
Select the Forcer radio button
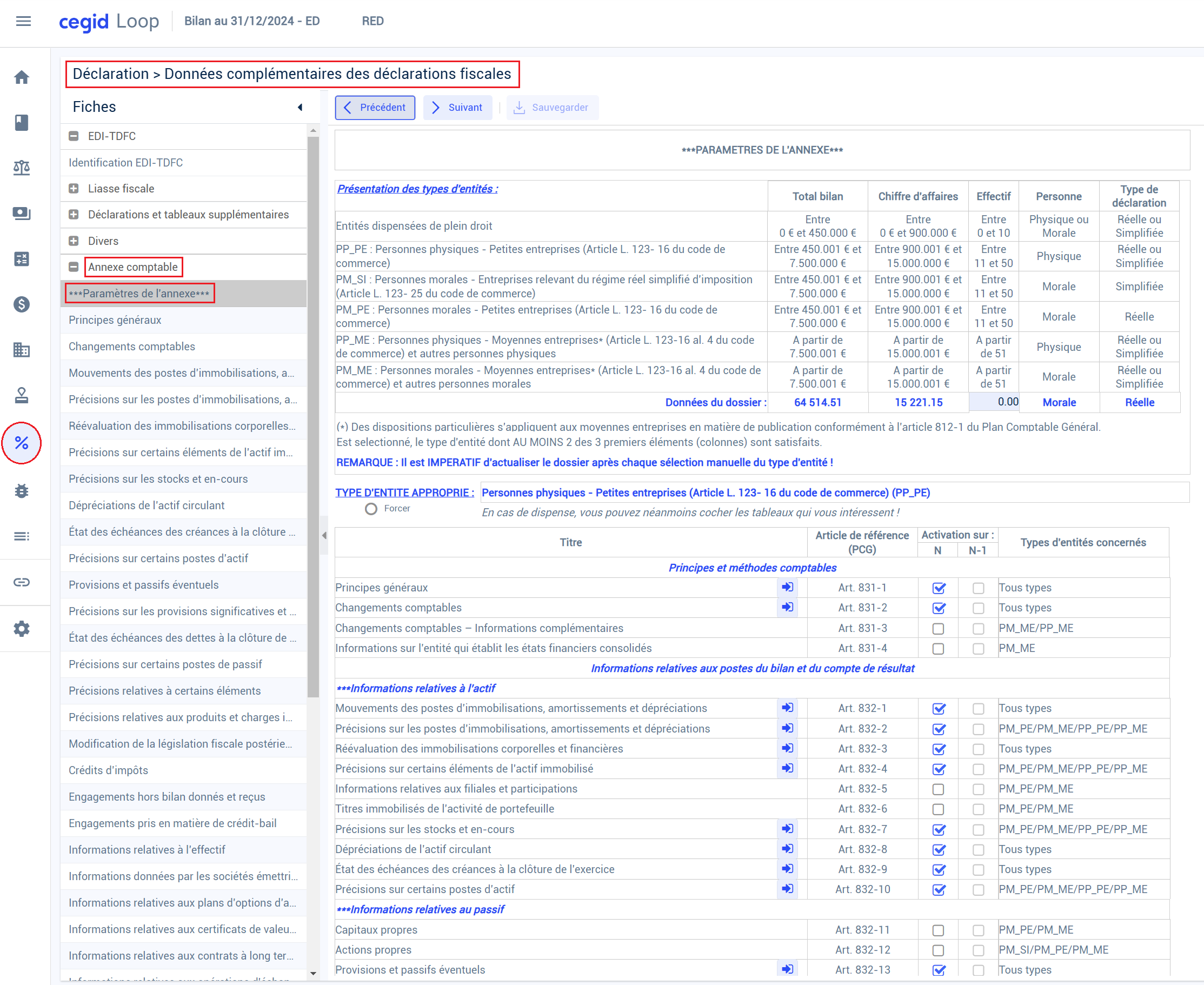pos(371,509)
